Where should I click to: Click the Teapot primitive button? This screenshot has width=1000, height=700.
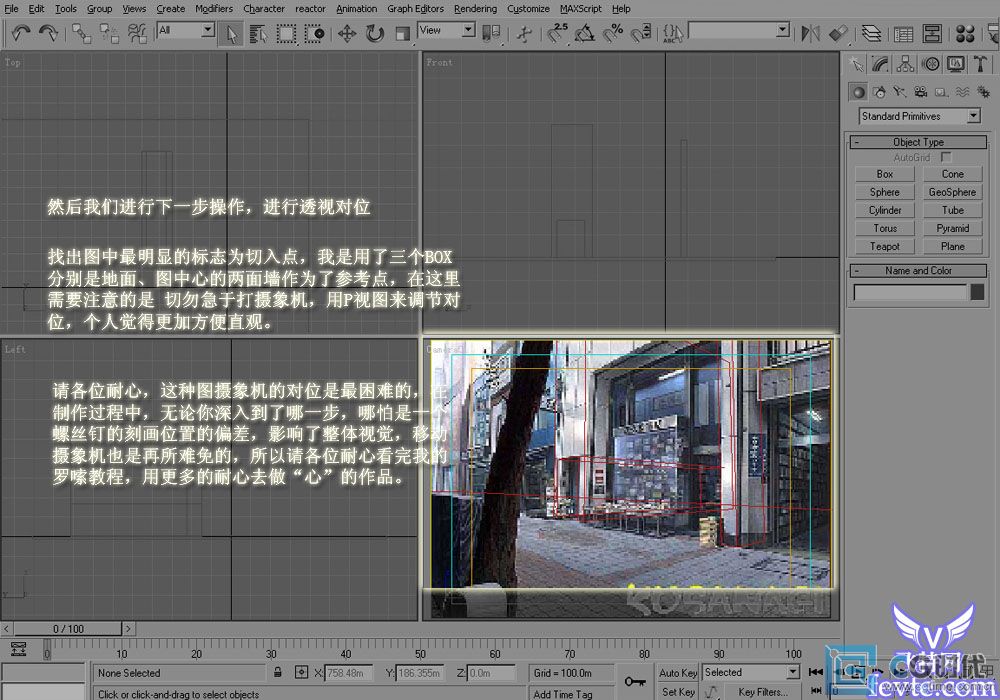(x=885, y=246)
